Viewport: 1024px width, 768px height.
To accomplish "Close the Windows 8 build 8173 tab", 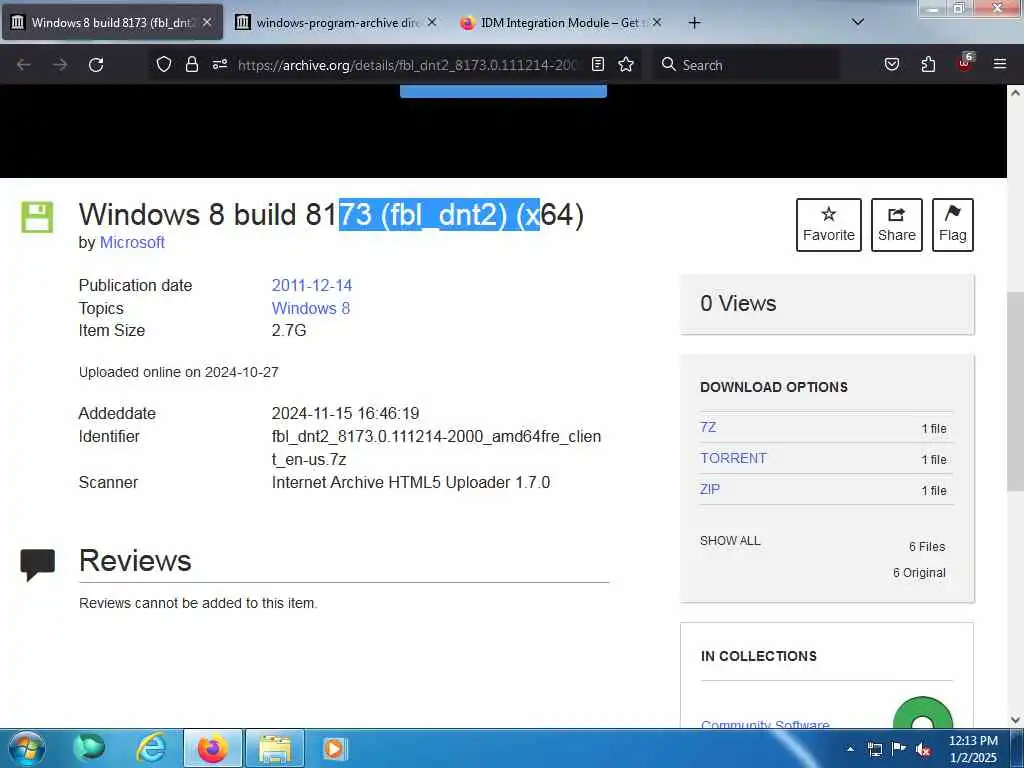I will 207,22.
